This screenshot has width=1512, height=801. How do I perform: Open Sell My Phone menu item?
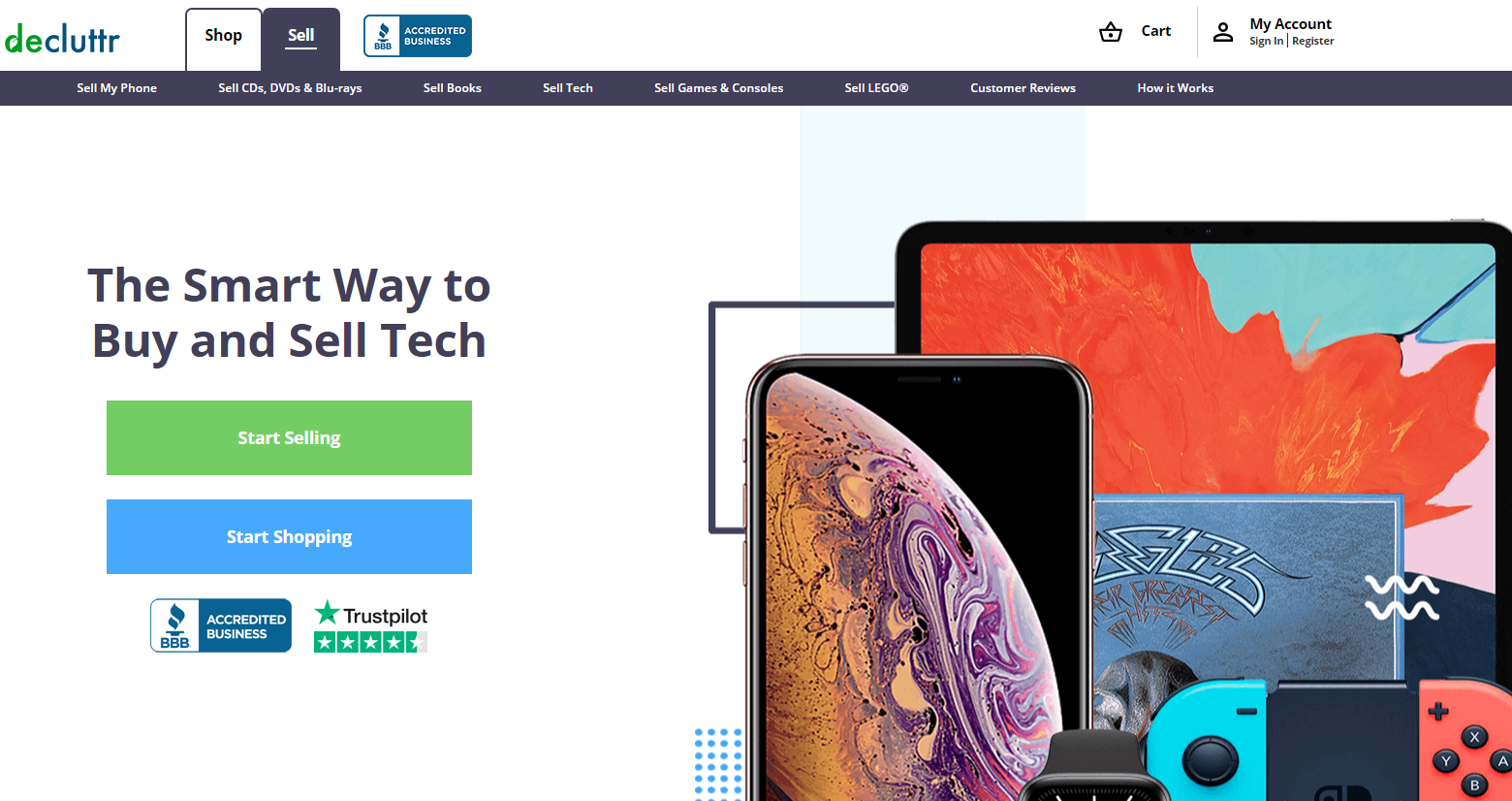pos(117,88)
